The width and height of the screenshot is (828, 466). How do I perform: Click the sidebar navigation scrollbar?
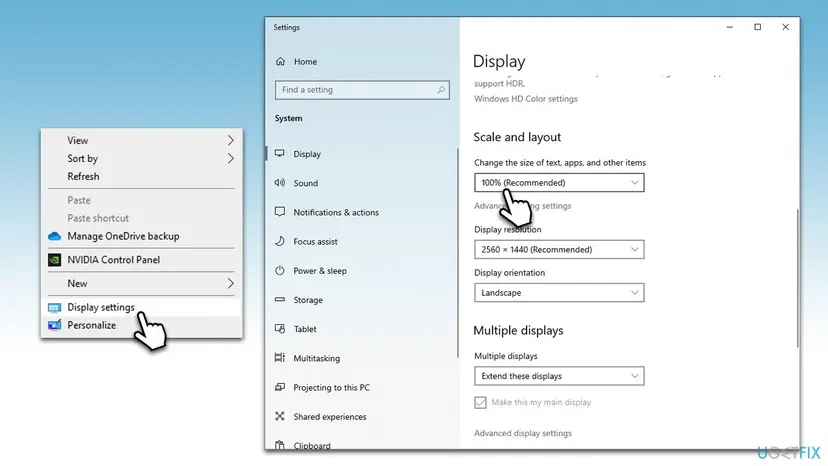tap(457, 253)
